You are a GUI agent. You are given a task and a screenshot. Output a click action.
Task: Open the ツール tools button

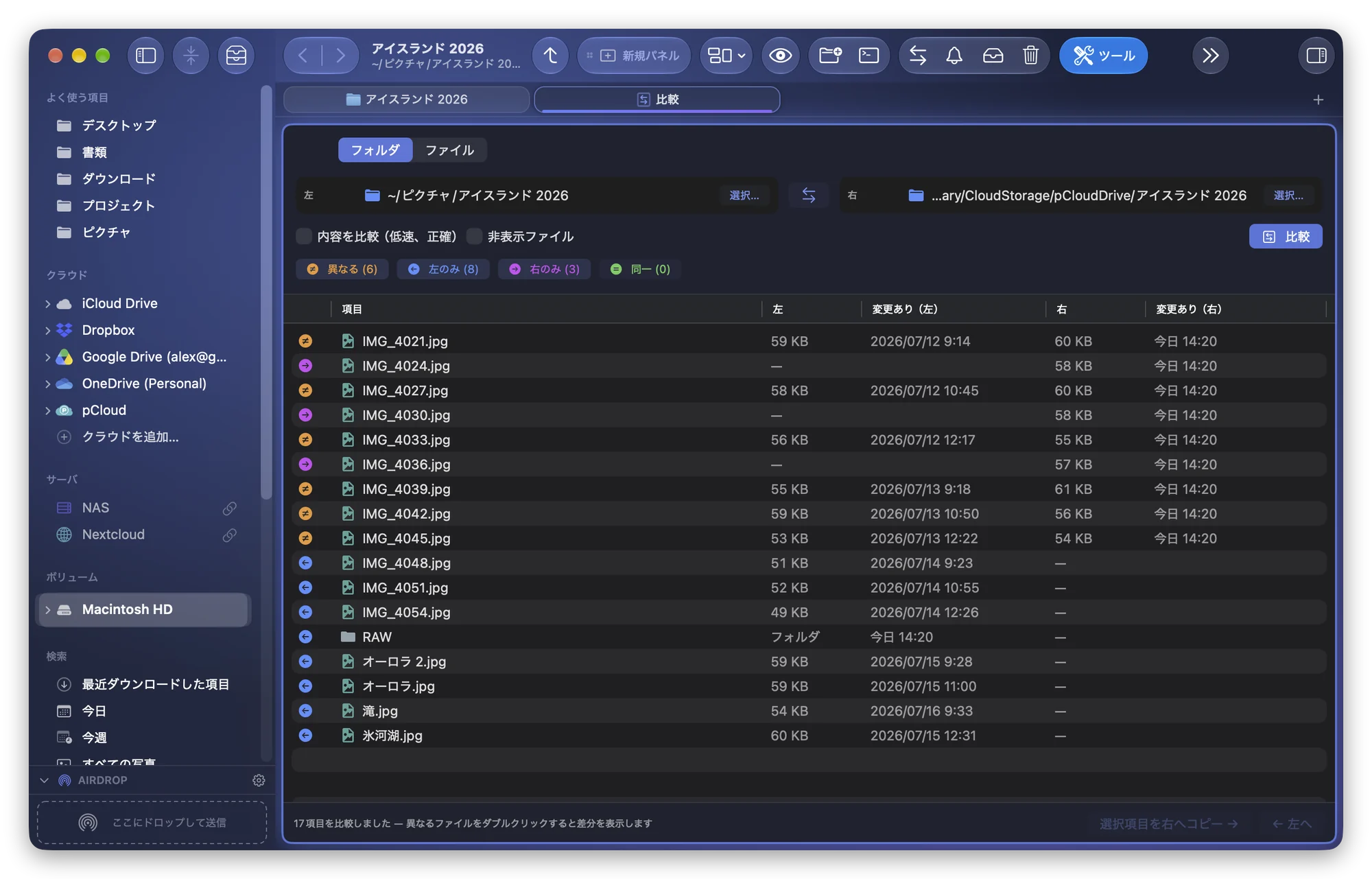1103,56
